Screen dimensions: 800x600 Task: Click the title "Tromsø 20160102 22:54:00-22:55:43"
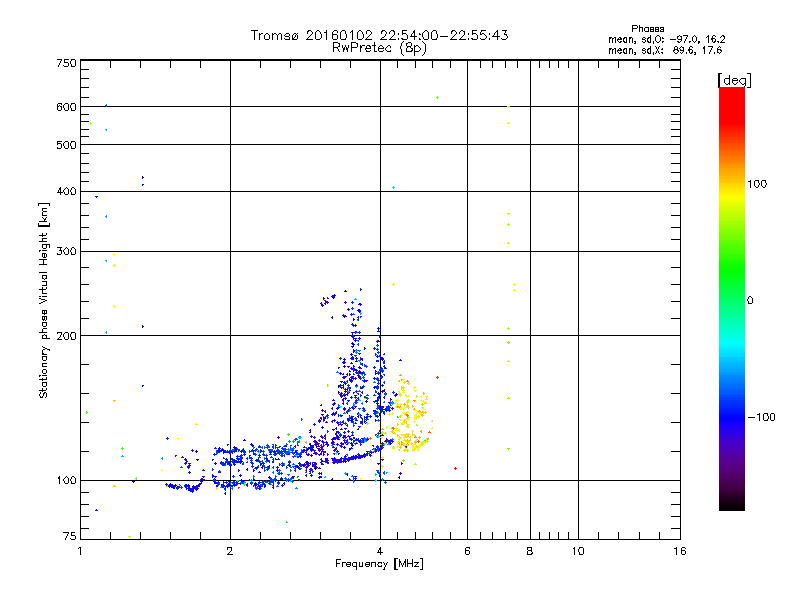[x=379, y=35]
